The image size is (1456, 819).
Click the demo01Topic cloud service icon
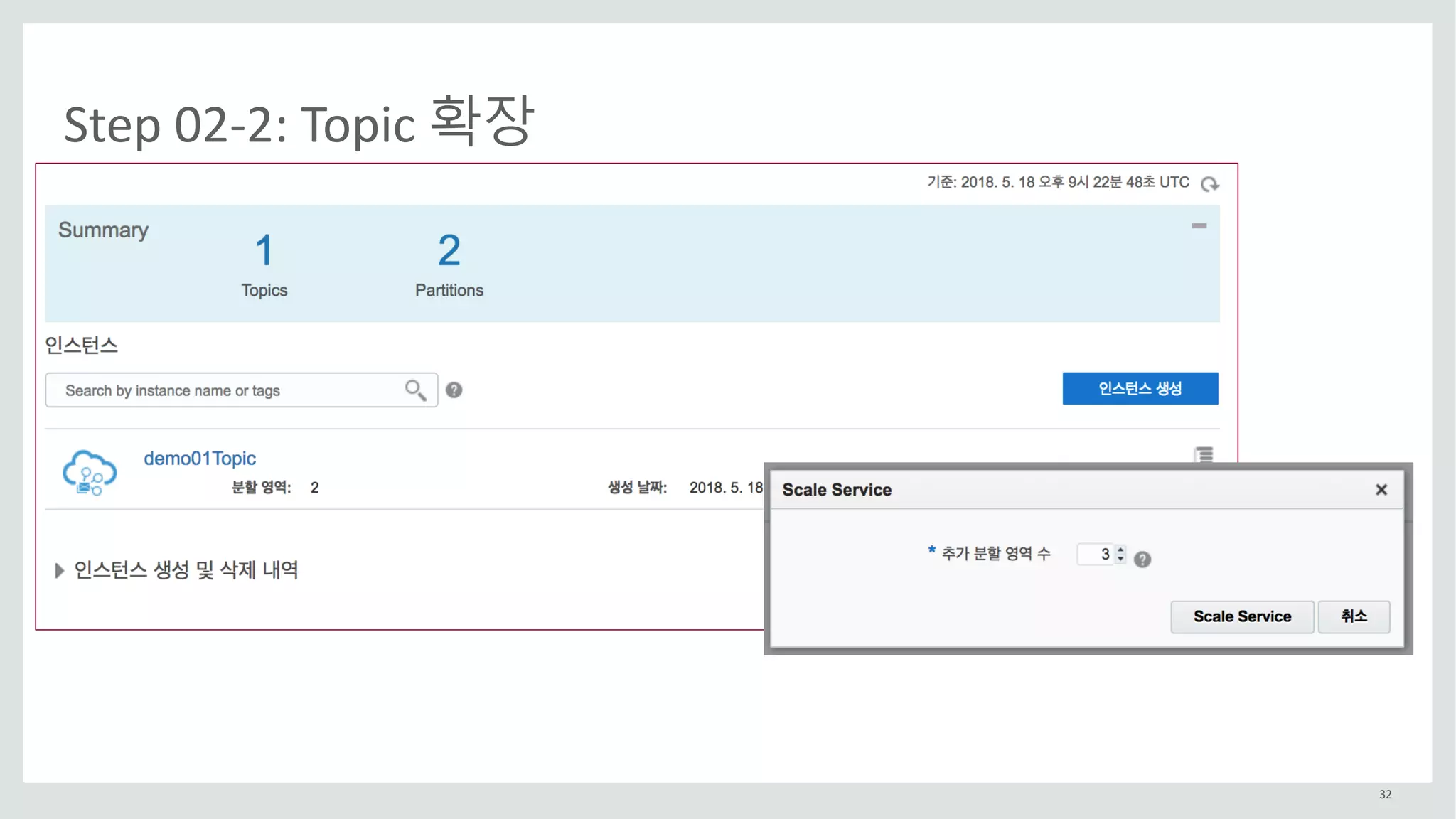click(x=90, y=472)
